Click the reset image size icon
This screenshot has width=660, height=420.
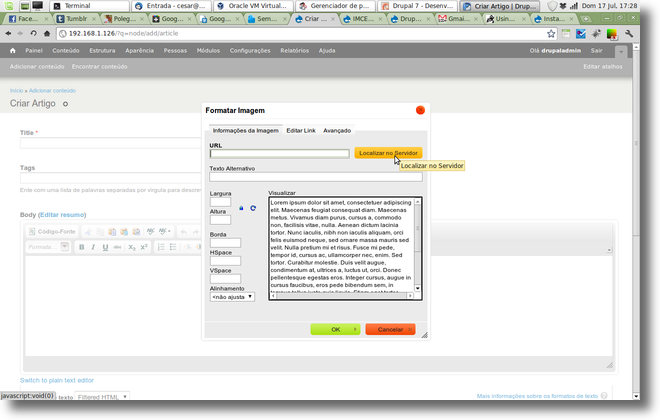[x=253, y=208]
